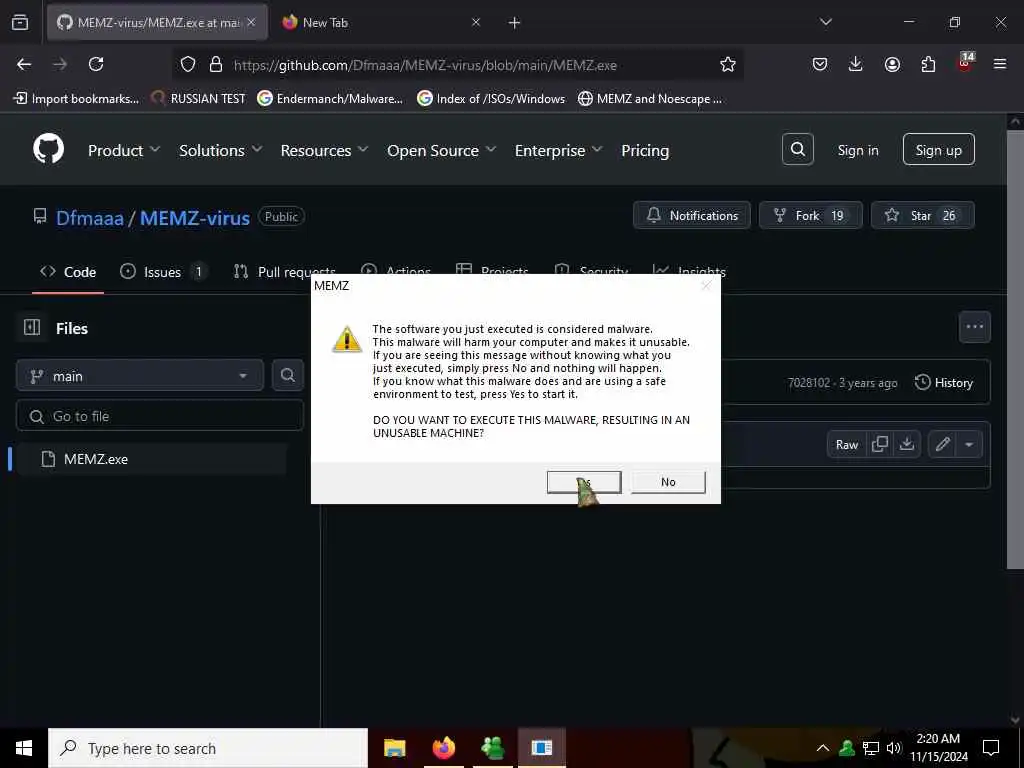Image resolution: width=1024 pixels, height=768 pixels.
Task: Open Firefox View icon in tab bar
Action: point(20,23)
